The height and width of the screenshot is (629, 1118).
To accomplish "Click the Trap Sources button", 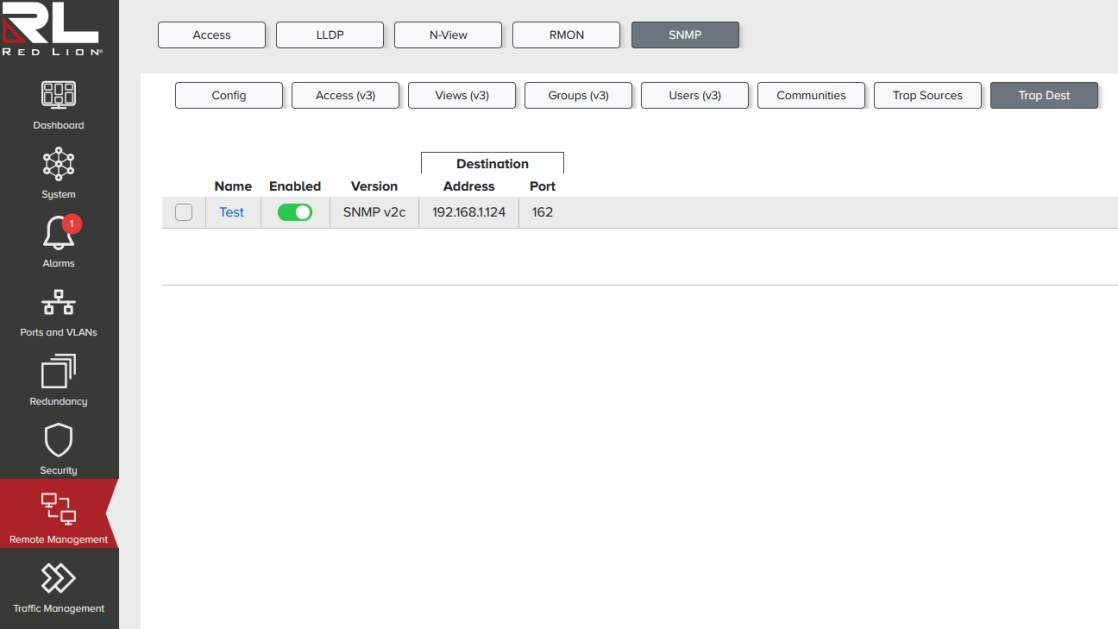I will tap(927, 95).
